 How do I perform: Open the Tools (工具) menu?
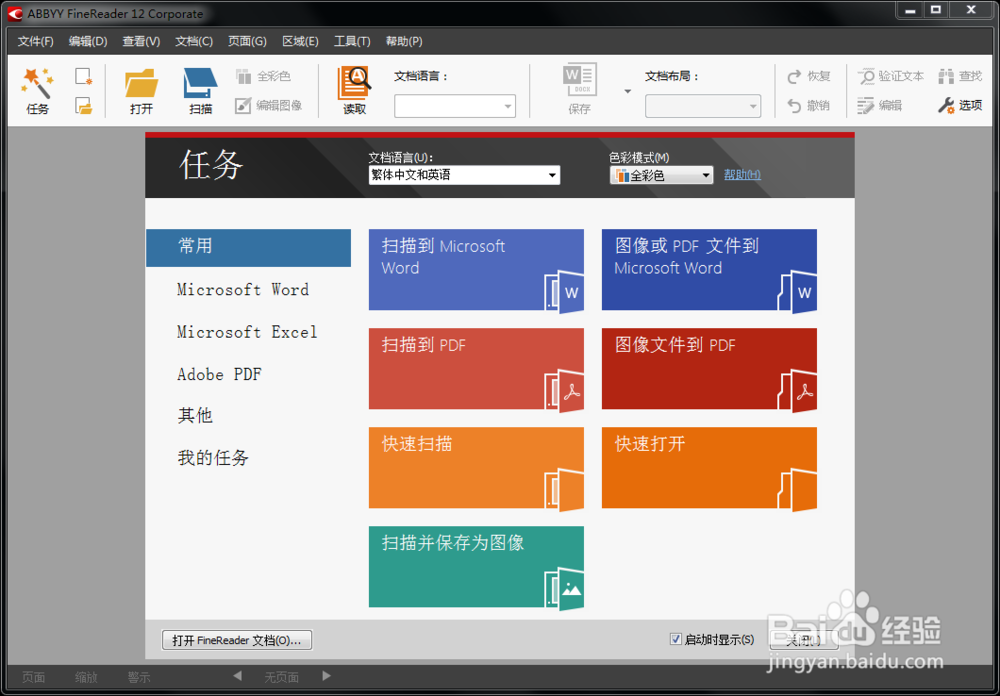coord(352,41)
